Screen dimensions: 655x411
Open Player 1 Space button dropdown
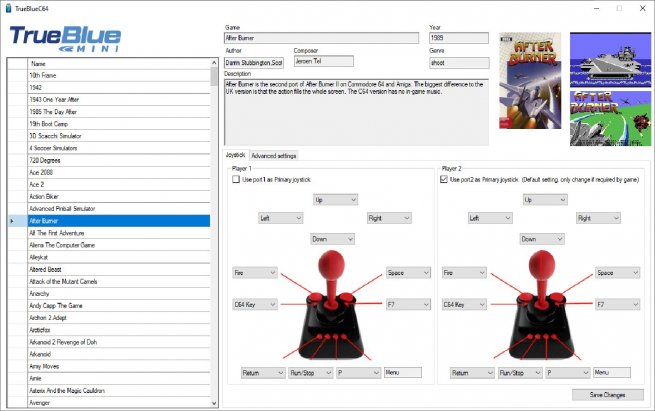click(408, 273)
